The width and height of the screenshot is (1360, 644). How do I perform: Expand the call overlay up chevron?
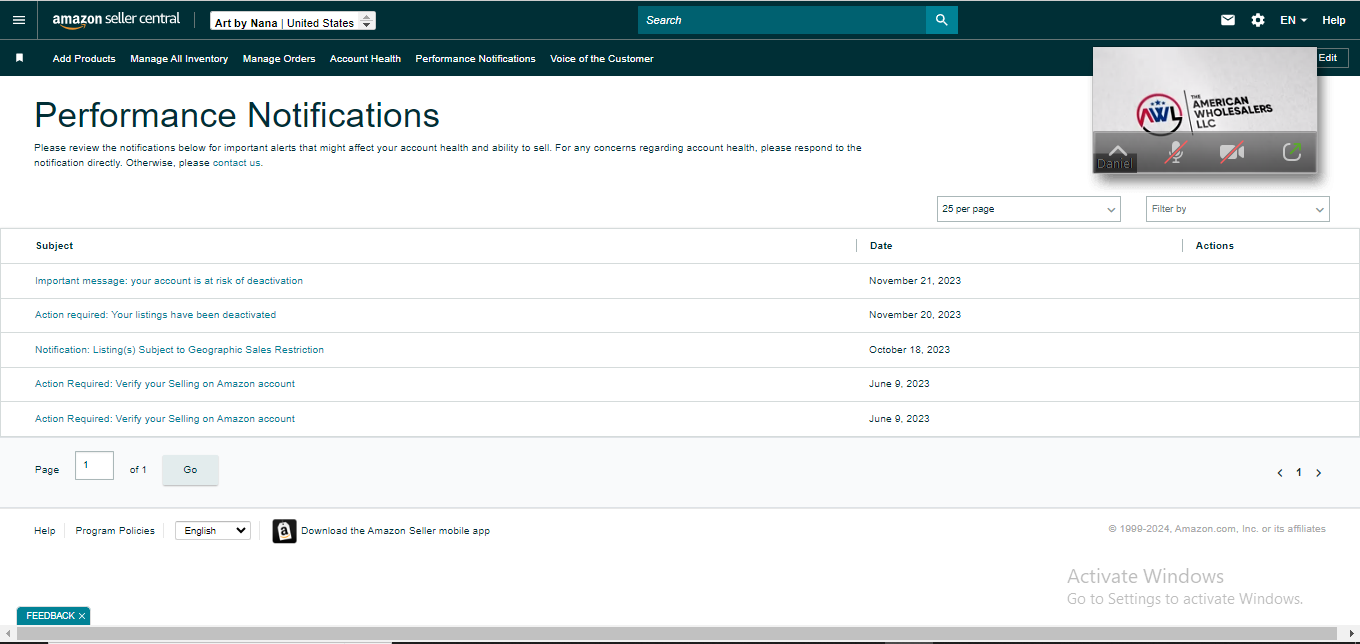[x=1118, y=149]
